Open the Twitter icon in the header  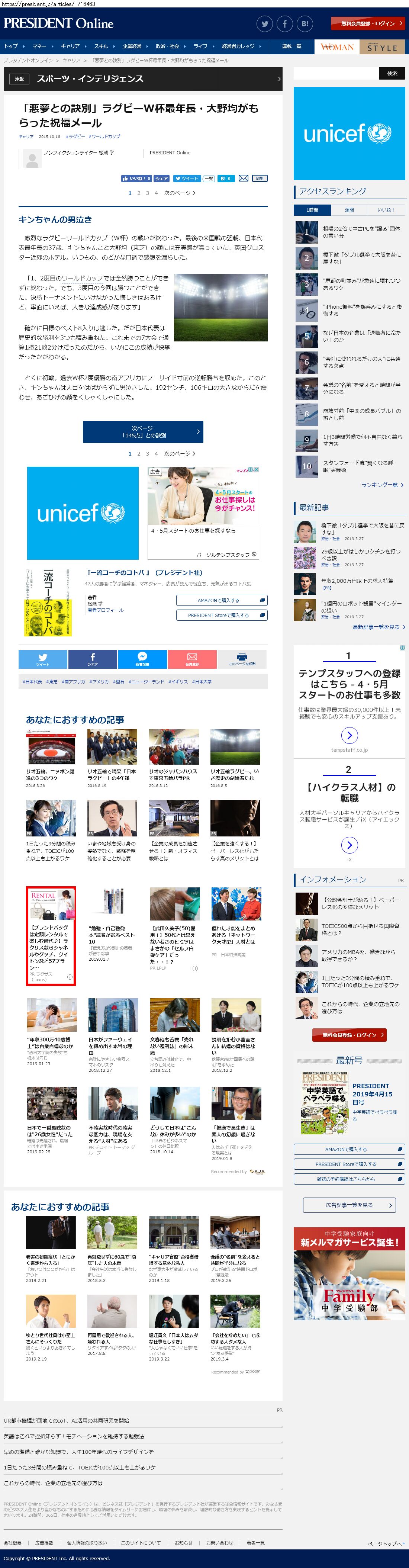[x=264, y=24]
